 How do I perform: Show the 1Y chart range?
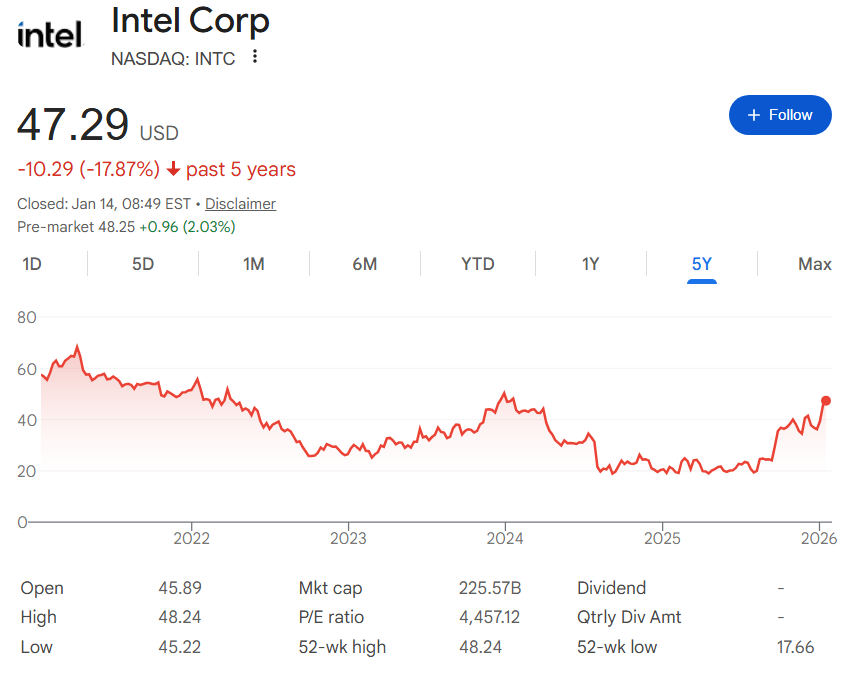coord(591,264)
